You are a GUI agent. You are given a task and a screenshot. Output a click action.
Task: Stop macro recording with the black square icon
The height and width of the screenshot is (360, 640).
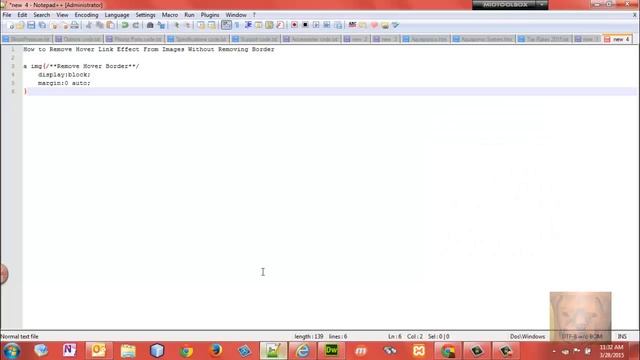(305, 25)
